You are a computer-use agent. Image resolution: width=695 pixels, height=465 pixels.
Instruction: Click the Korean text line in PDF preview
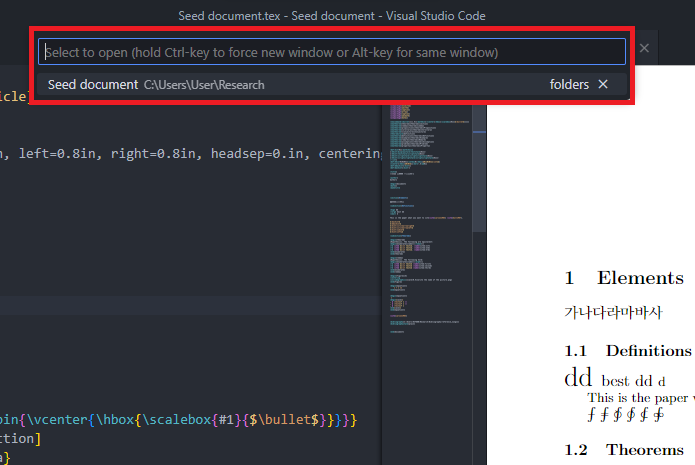point(613,313)
